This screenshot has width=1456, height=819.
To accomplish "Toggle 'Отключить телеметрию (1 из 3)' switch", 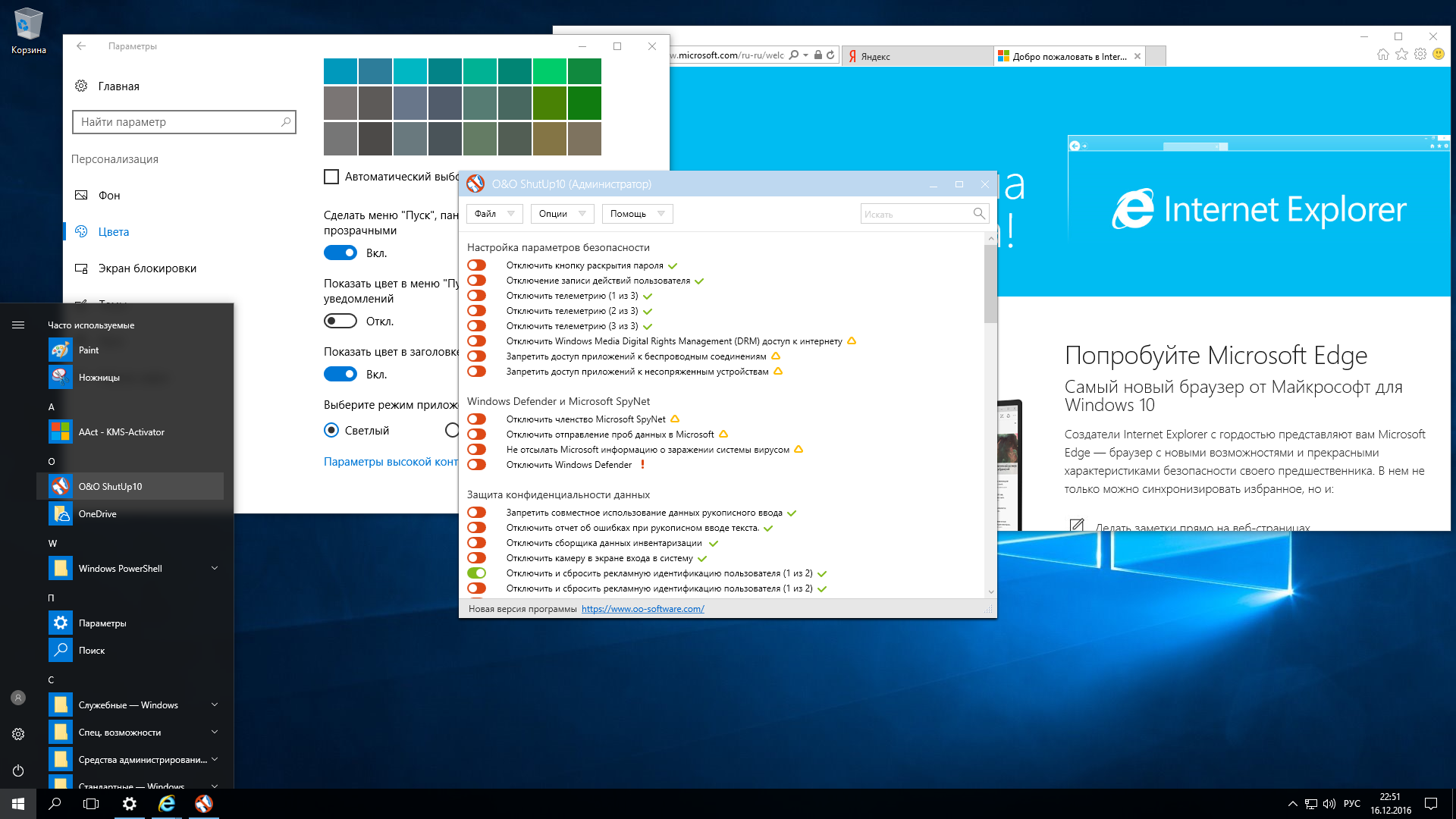I will [477, 296].
